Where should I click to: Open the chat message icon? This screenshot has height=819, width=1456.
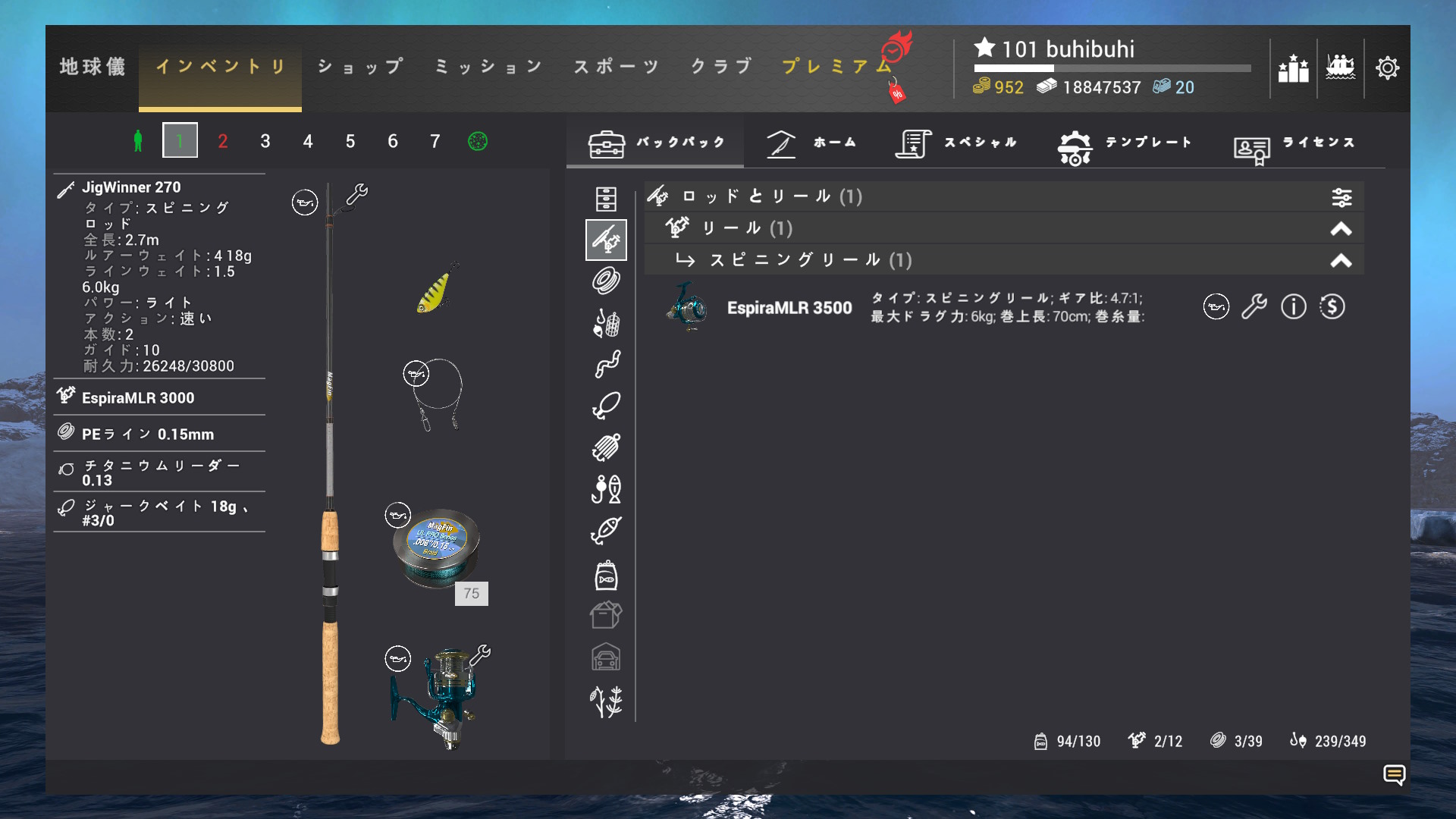tap(1394, 774)
